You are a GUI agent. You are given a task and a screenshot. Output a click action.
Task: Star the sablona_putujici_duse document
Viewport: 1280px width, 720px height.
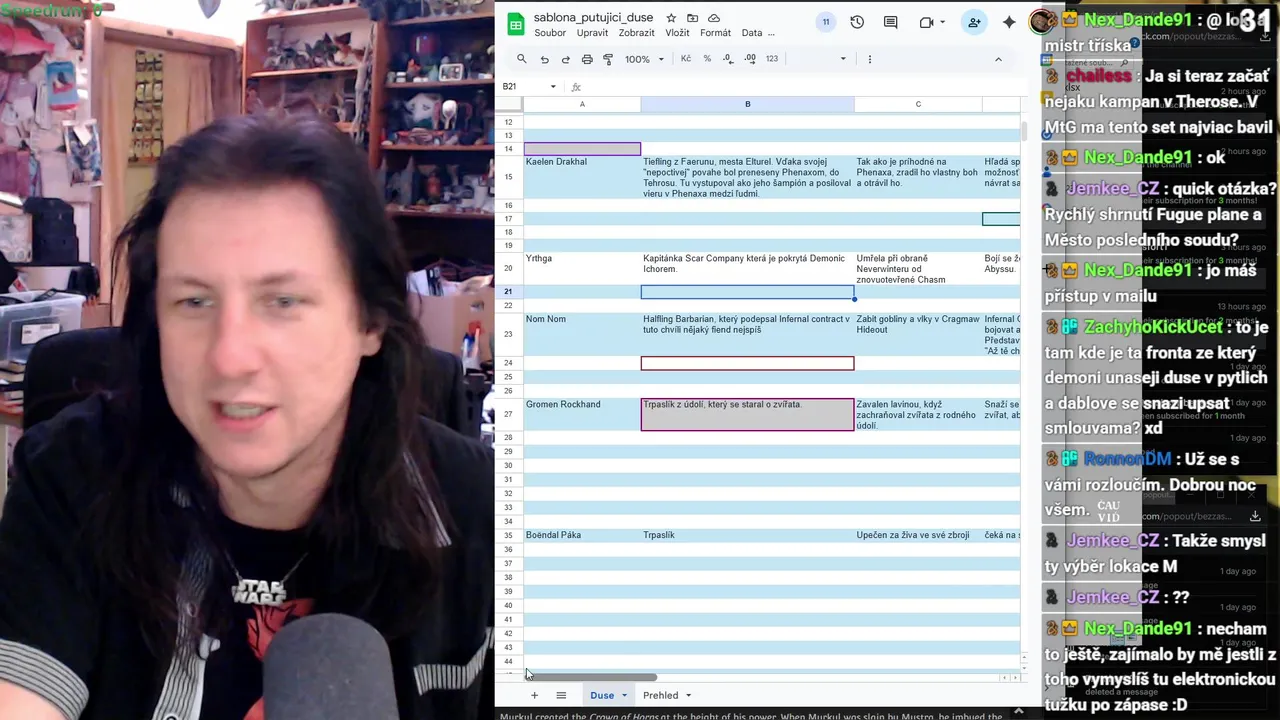coord(671,18)
